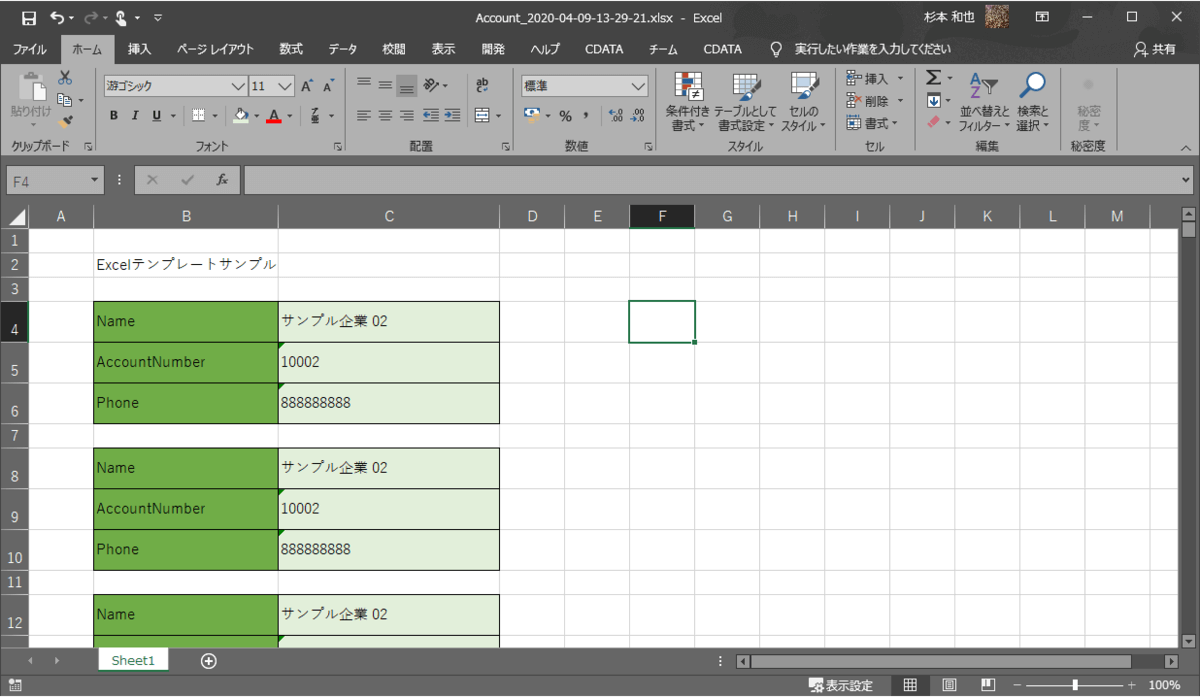Click the Merge and Center icon

coord(482,115)
